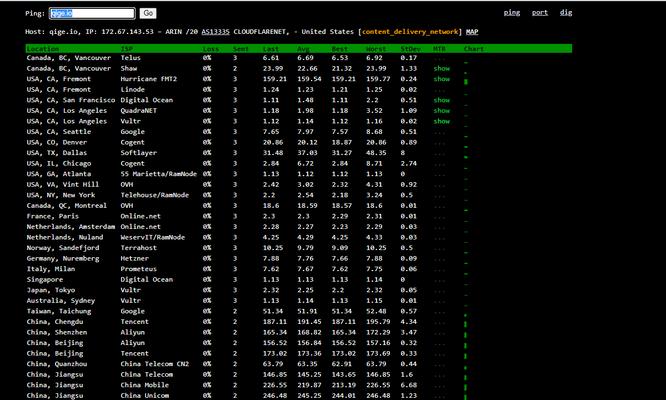Click the Italy, Milan location

[x=51, y=269]
